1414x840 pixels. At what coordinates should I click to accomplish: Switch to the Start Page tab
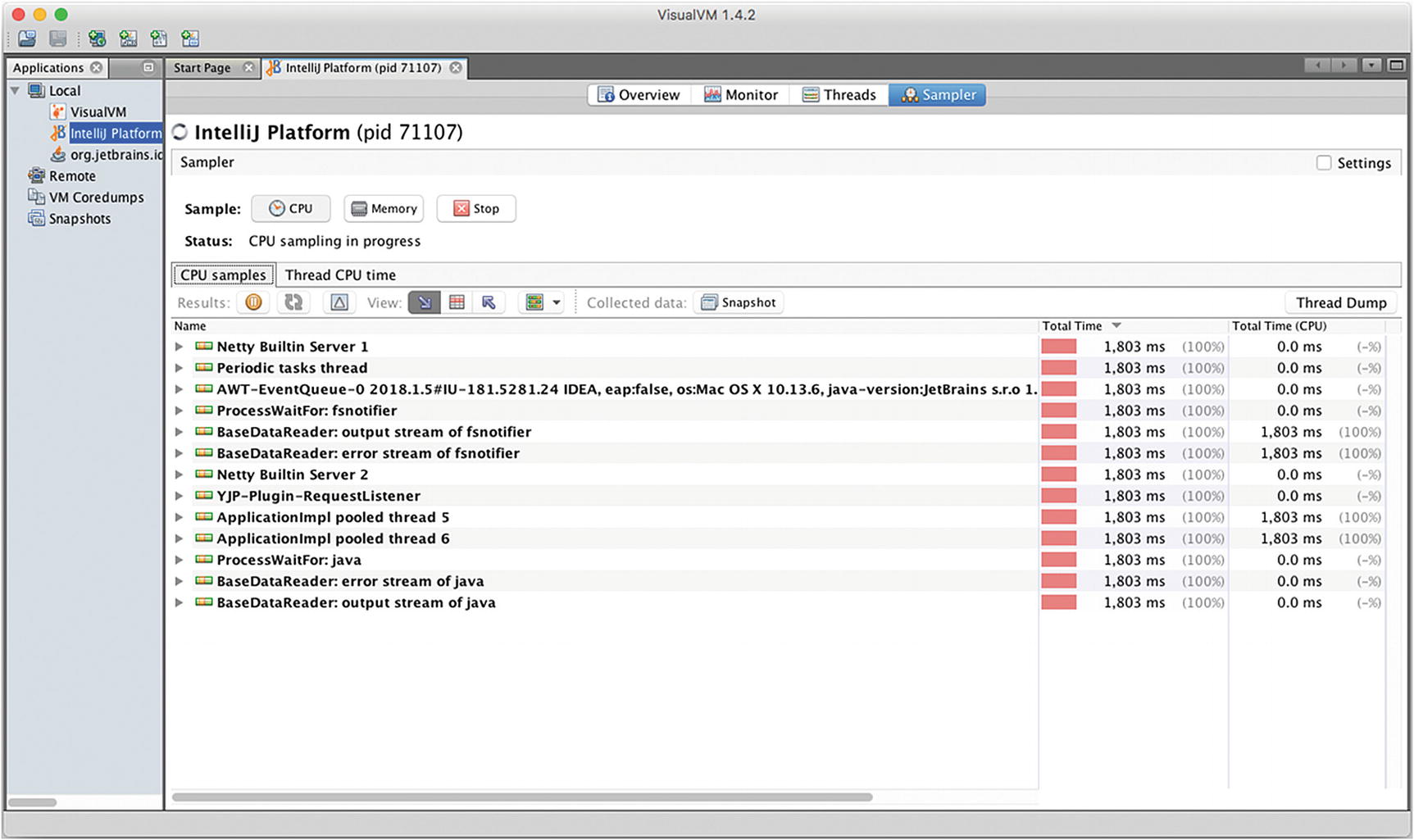tap(202, 67)
